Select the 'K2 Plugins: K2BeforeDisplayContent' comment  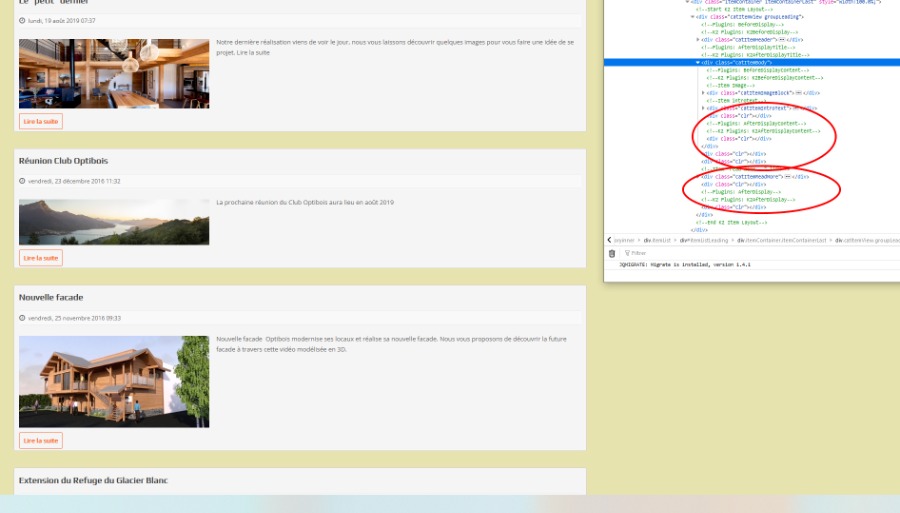765,77
